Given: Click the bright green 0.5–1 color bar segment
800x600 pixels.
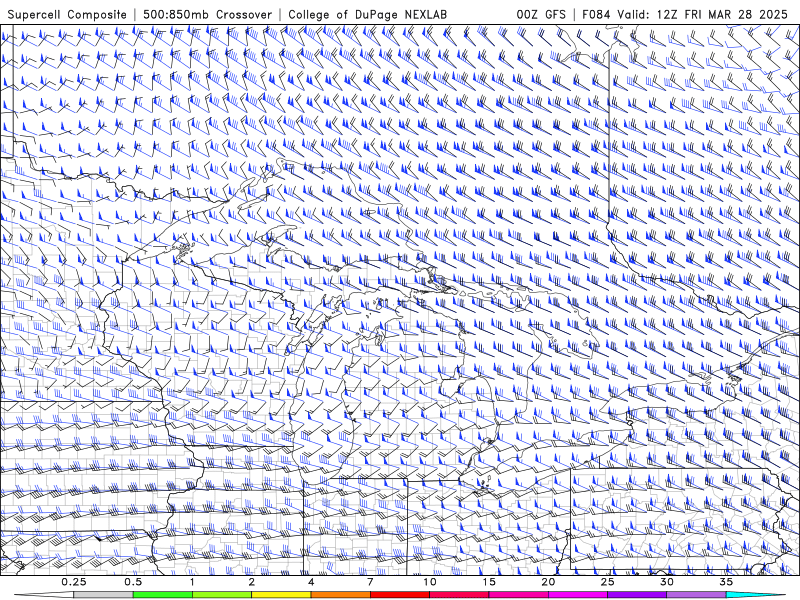Looking at the screenshot, I should 163,595.
